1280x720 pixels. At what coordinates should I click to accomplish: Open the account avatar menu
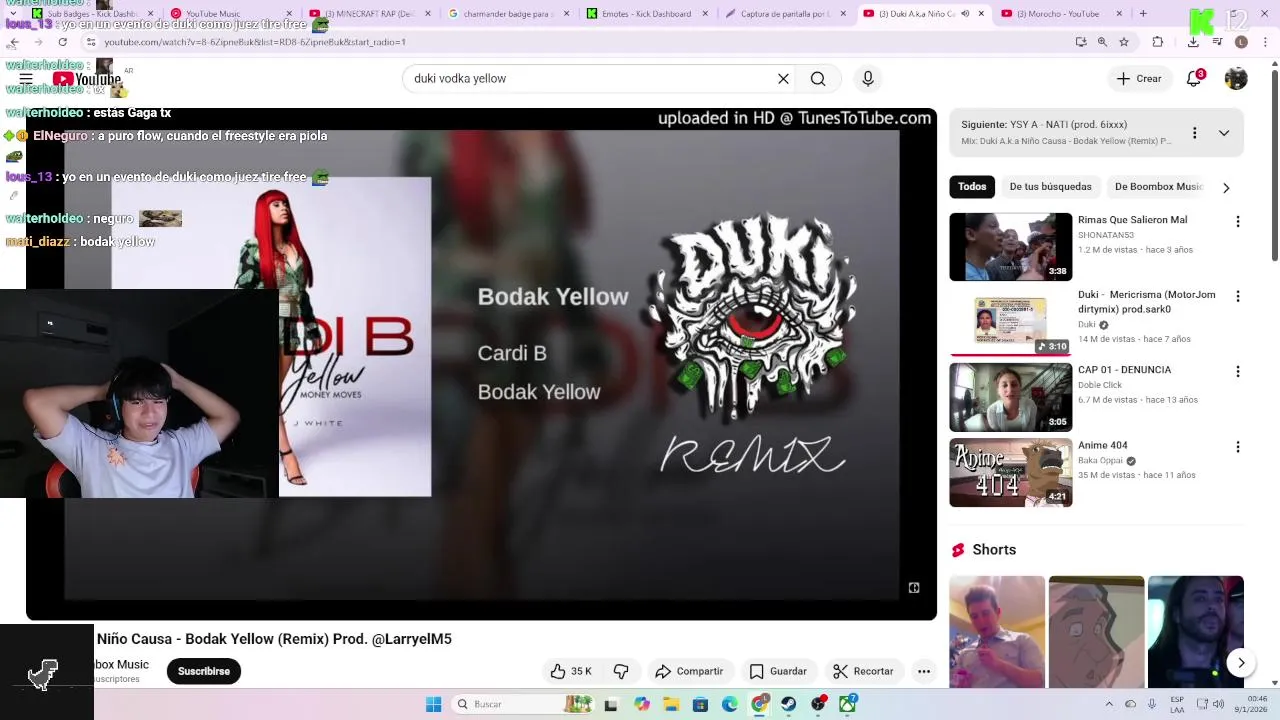[1236, 79]
